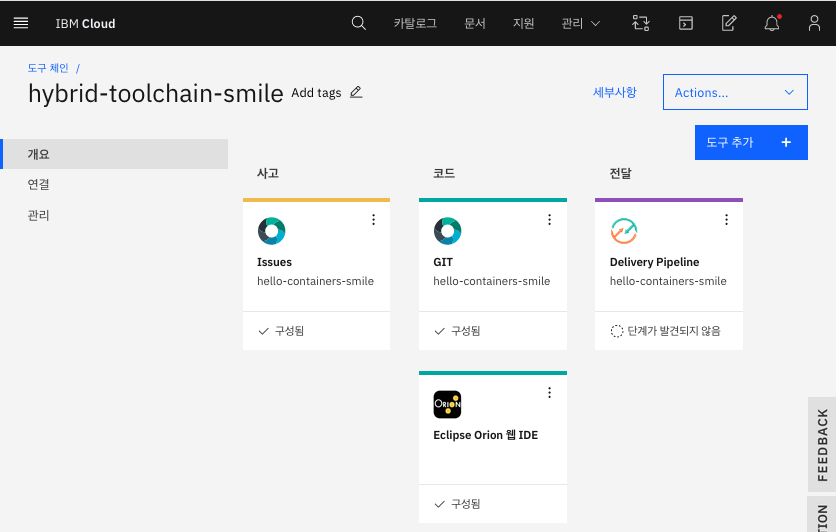This screenshot has height=532, width=836.
Task: Click the 전달 column heading
Action: point(620,173)
